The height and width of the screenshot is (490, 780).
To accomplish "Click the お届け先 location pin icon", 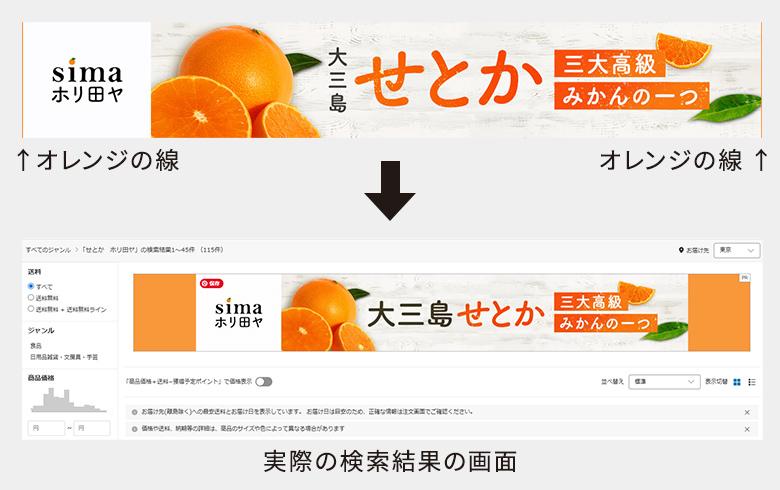I will [681, 250].
